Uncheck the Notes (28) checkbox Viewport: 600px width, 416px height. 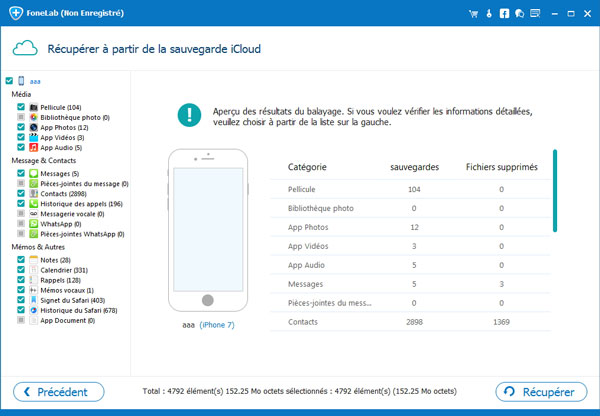[x=21, y=259]
